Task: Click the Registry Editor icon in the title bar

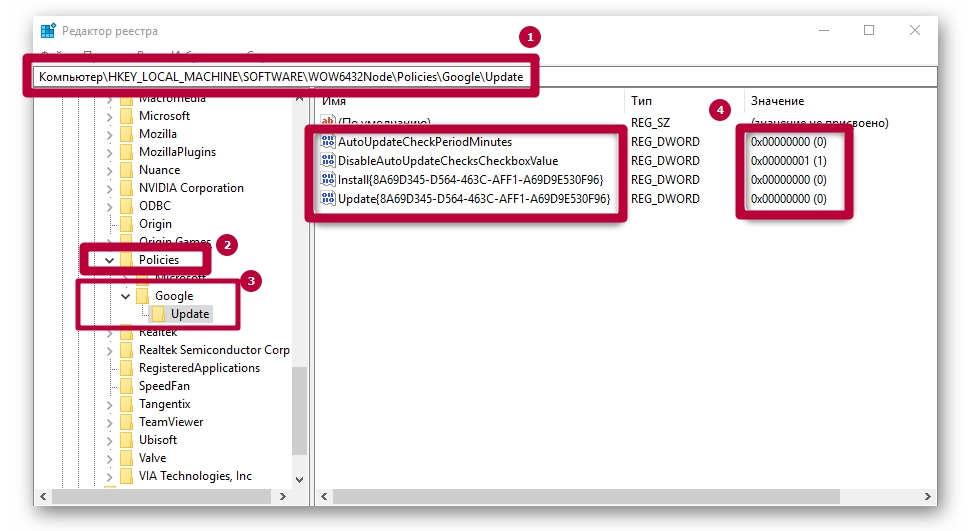Action: [48, 31]
